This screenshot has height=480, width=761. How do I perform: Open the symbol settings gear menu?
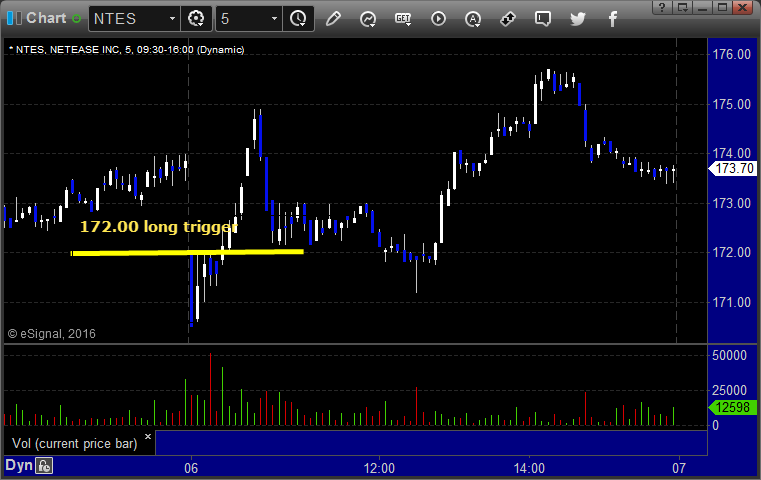click(196, 19)
